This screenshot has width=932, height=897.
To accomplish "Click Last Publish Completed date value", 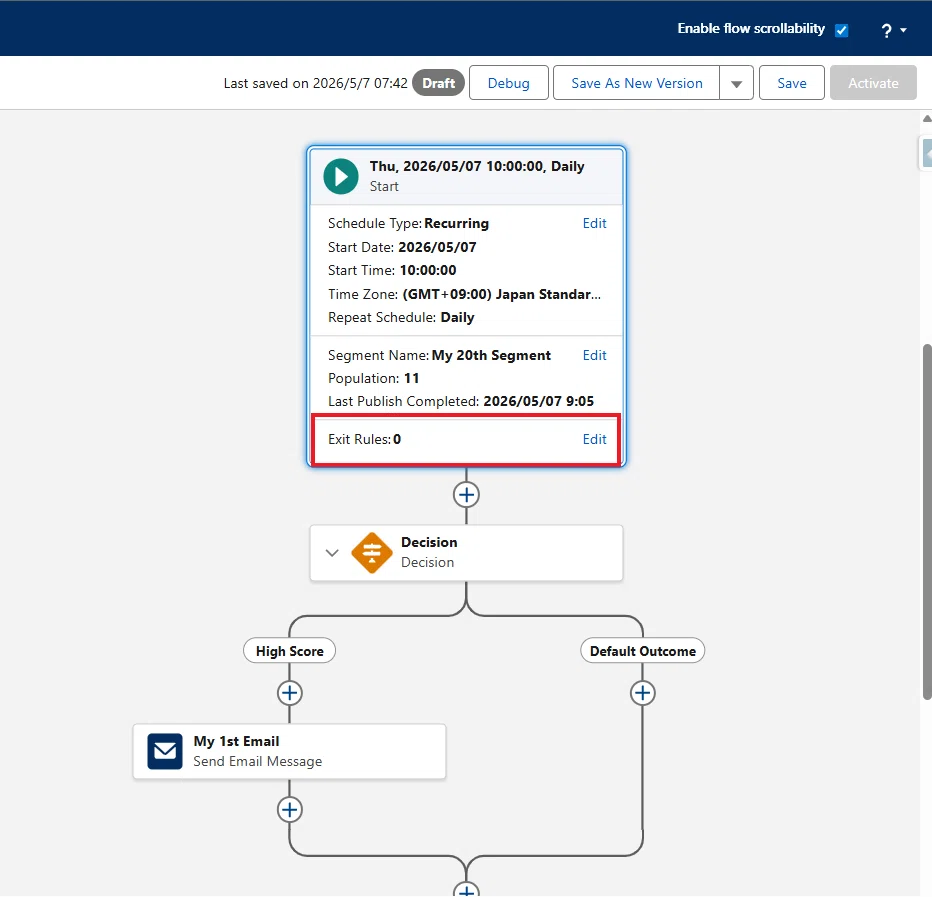I will point(539,401).
